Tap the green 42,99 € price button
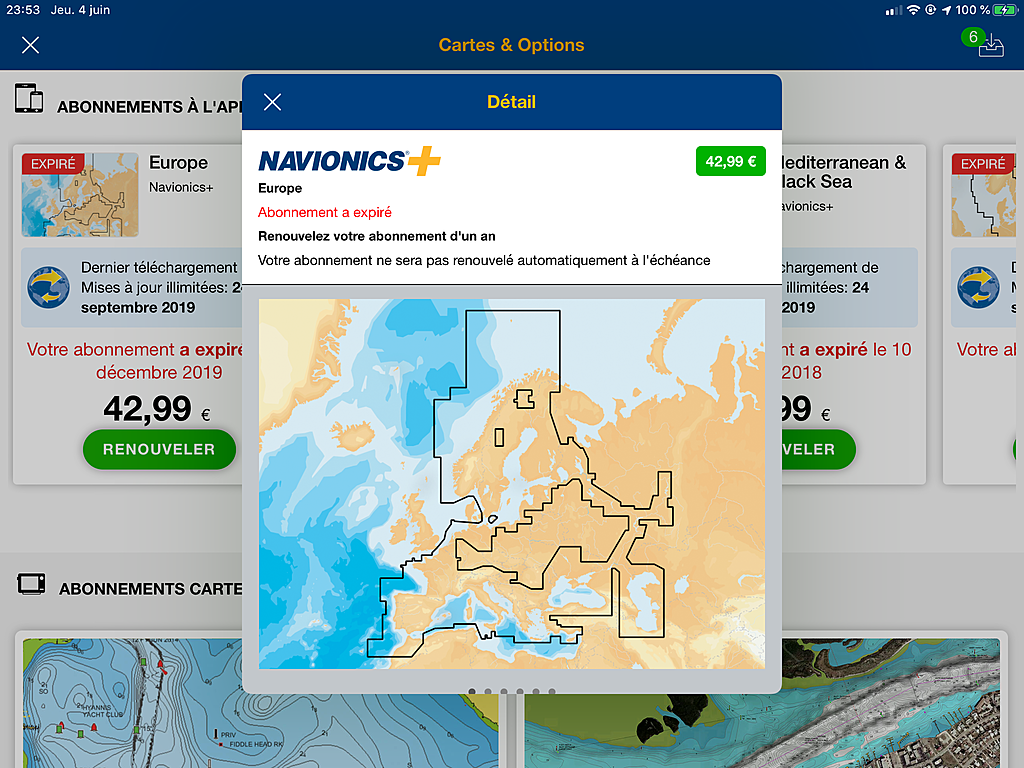The width and height of the screenshot is (1024, 768). (730, 161)
